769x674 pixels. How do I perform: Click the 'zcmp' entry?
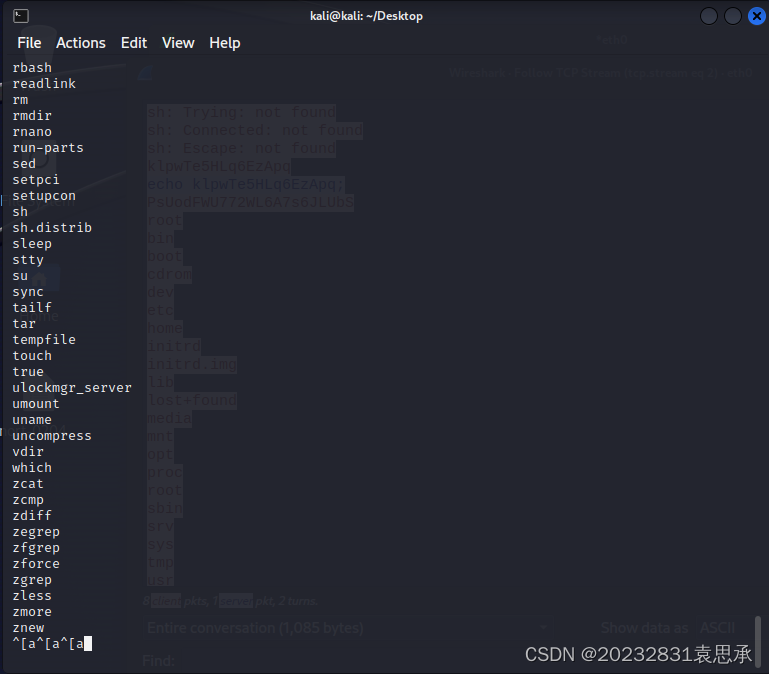tap(28, 500)
